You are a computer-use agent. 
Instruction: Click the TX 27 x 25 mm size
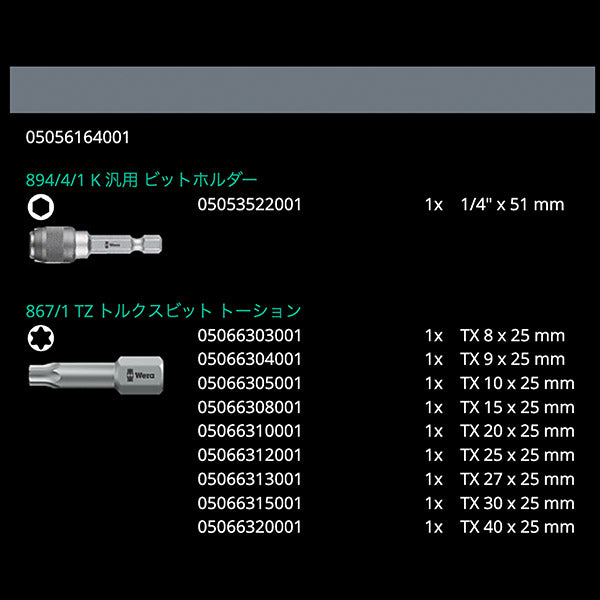tap(517, 479)
